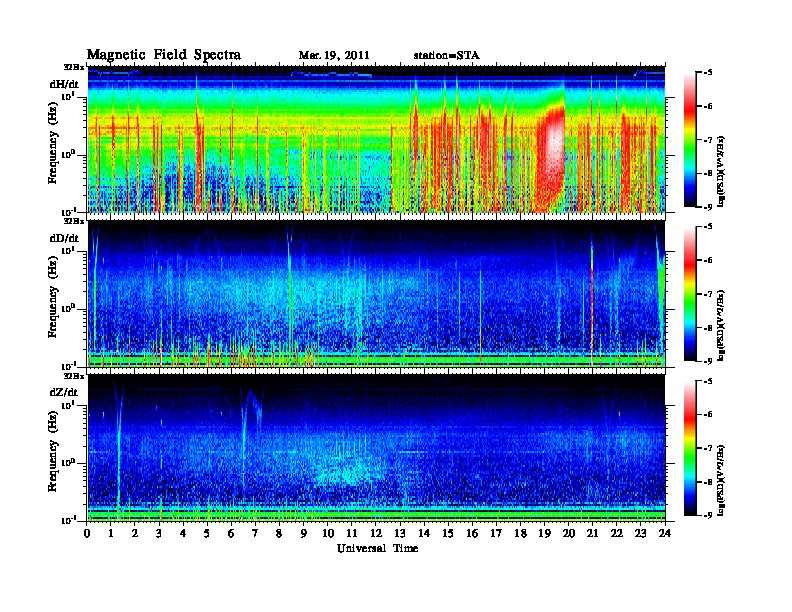Image resolution: width=792 pixels, height=612 pixels.
Task: Click the bottom panel 'Frequency (Hz)' axis label
Action: [52, 451]
